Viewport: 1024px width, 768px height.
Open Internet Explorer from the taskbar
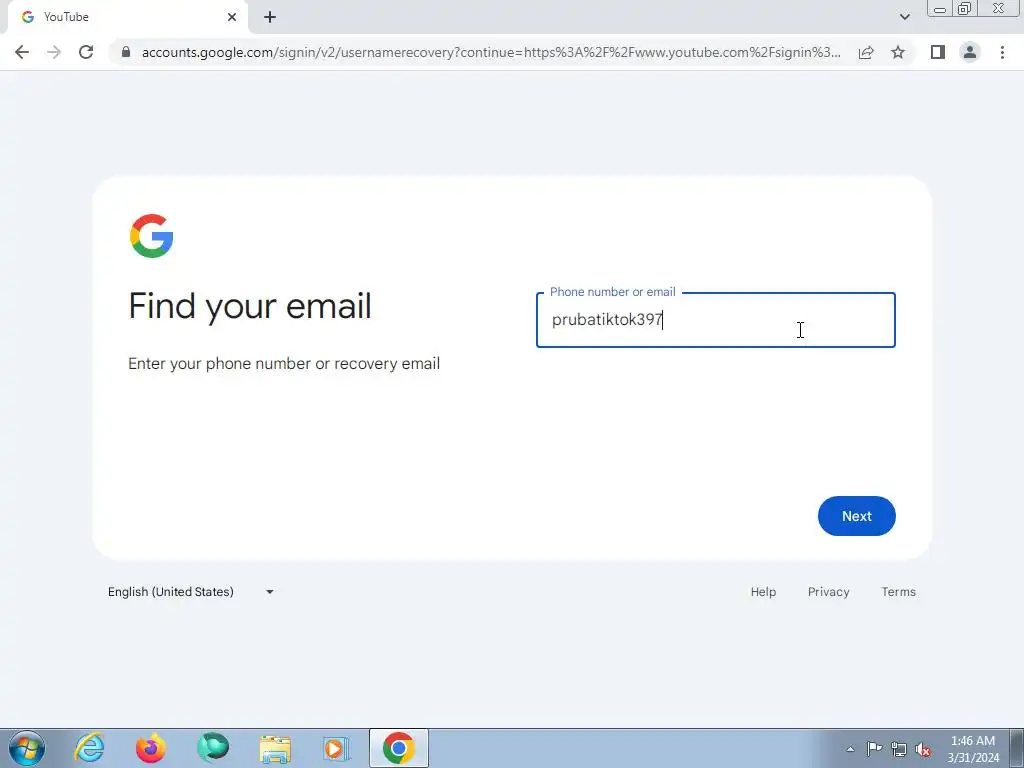[x=89, y=748]
